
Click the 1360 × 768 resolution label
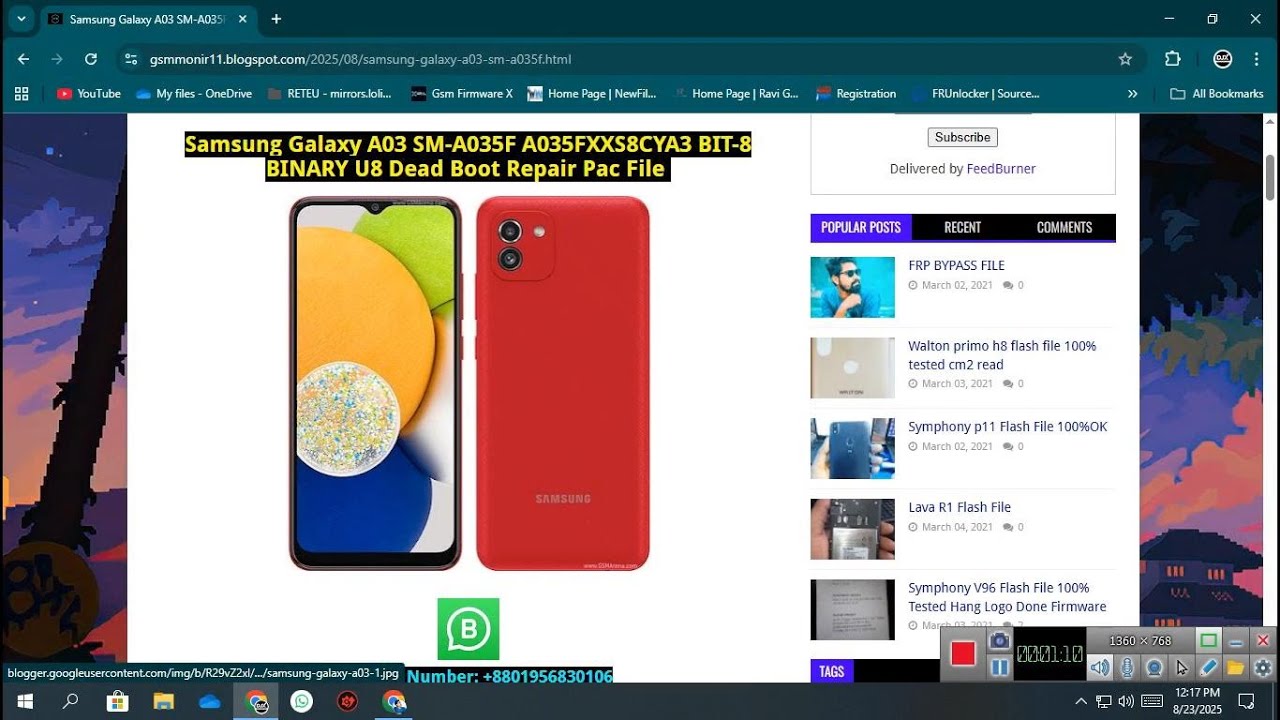tap(1140, 641)
